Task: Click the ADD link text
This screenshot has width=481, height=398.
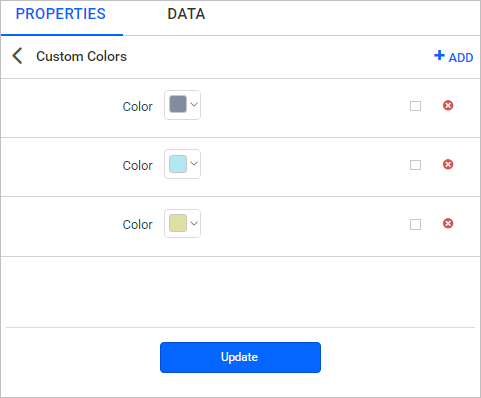Action: (461, 58)
